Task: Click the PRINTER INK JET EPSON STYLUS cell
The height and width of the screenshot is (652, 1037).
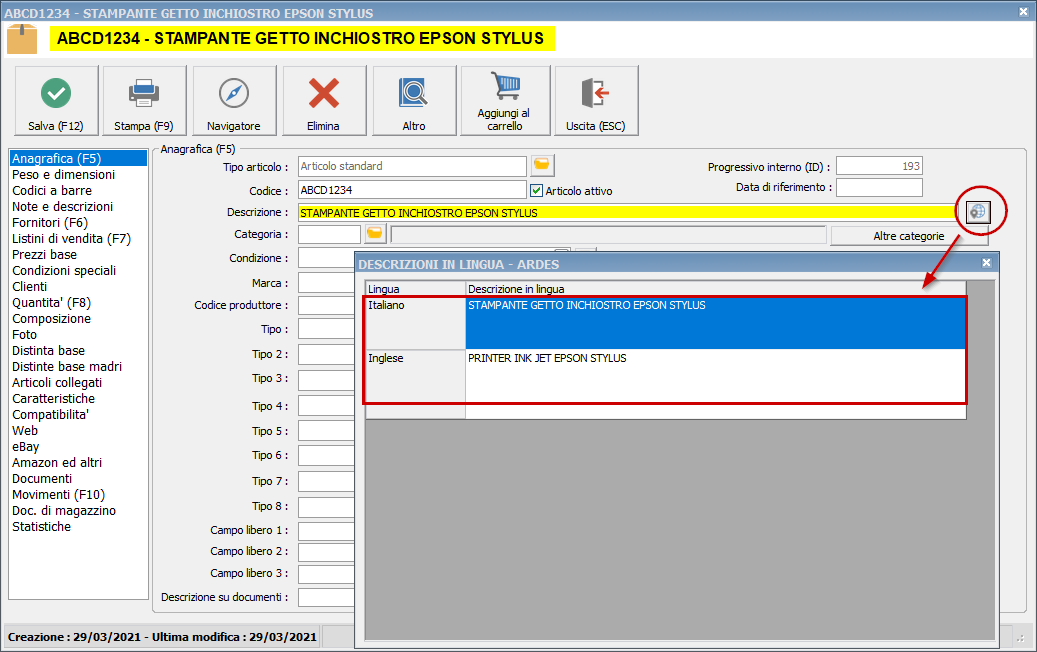Action: pos(716,376)
